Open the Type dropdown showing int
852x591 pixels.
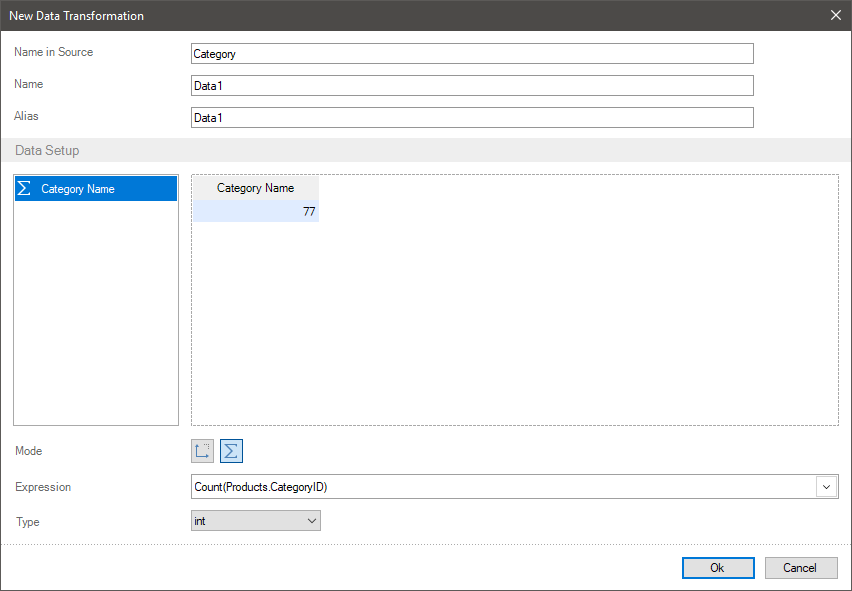point(256,521)
